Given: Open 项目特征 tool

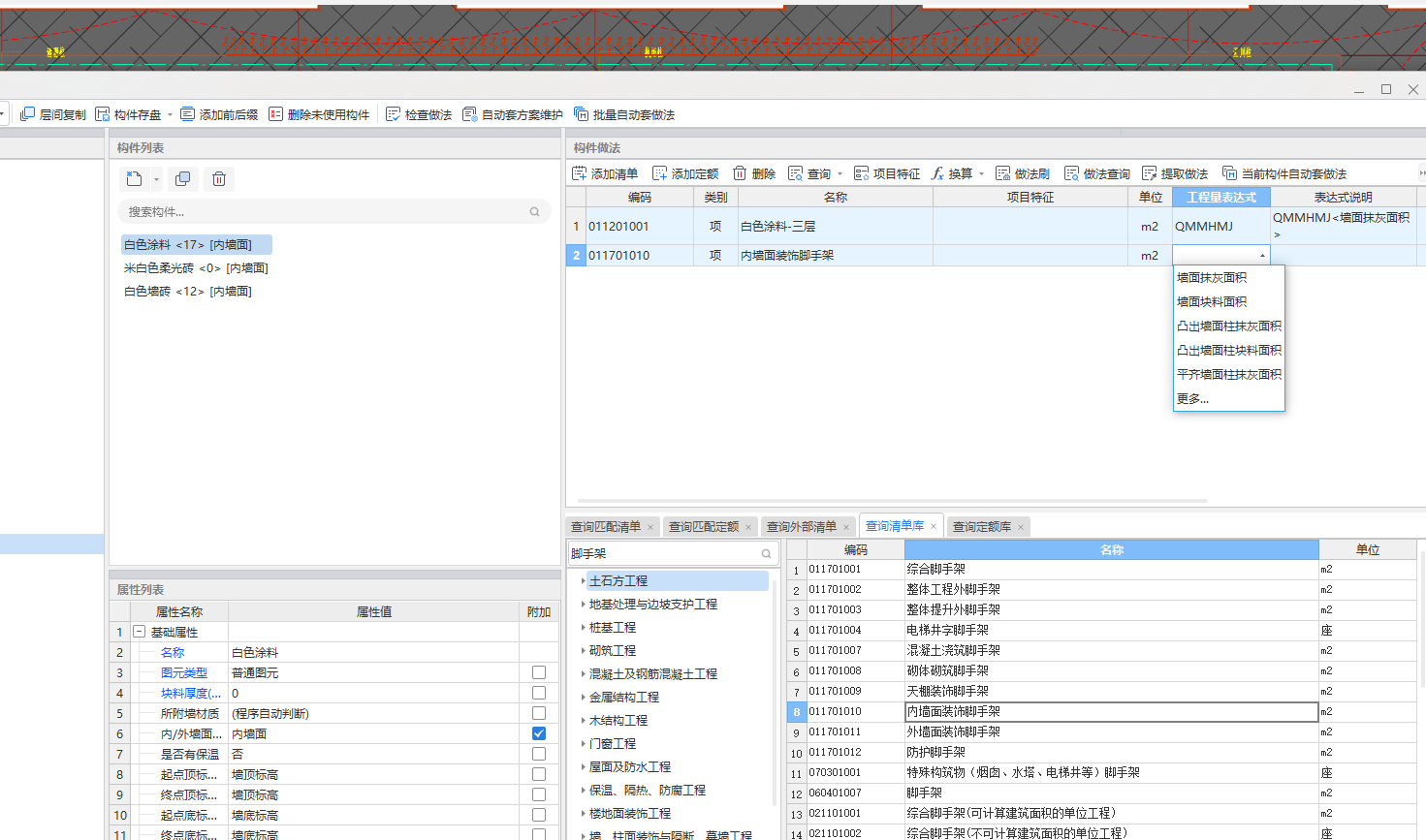Looking at the screenshot, I should (887, 173).
